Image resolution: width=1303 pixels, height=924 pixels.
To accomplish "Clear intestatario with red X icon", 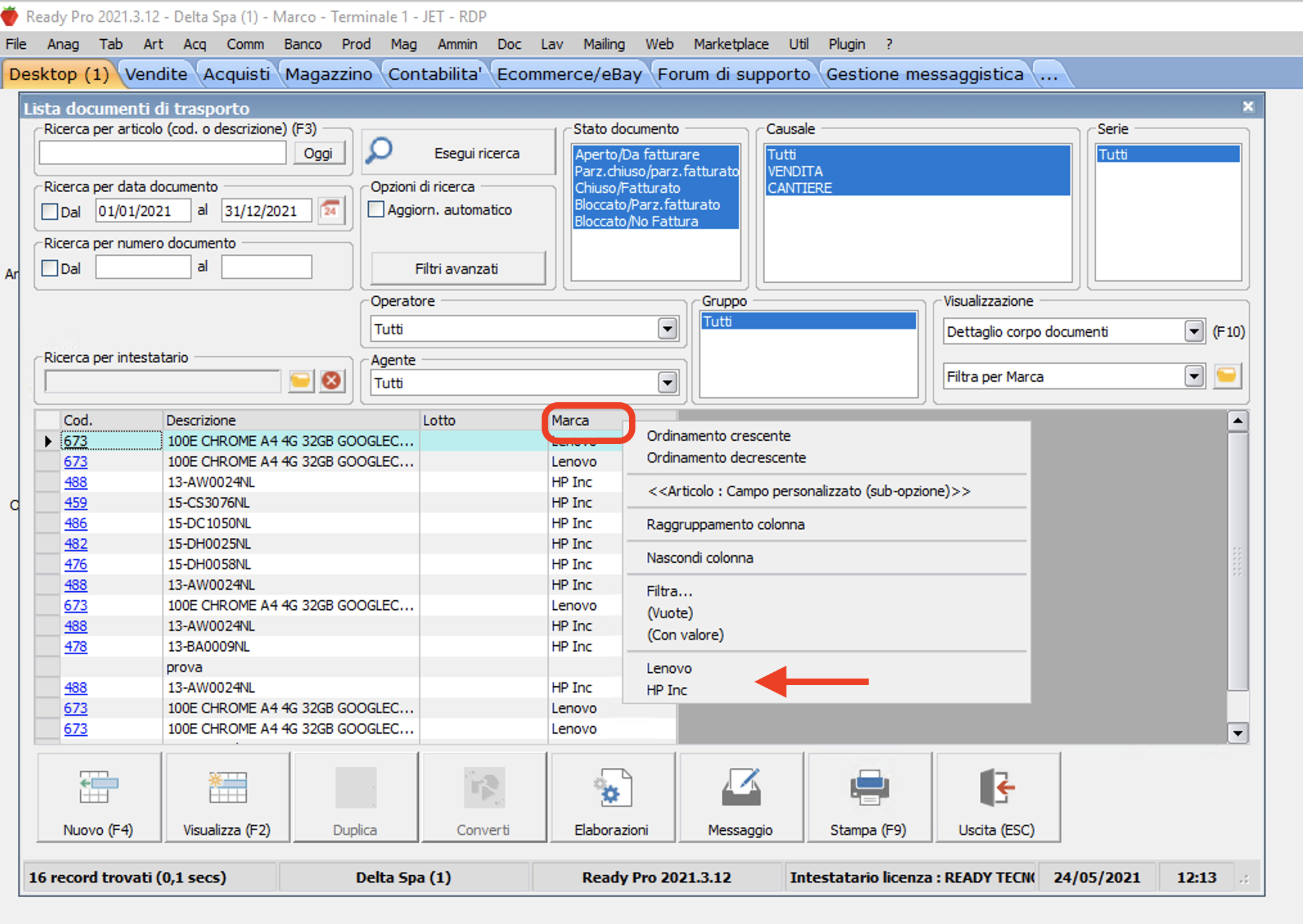I will pos(332,380).
